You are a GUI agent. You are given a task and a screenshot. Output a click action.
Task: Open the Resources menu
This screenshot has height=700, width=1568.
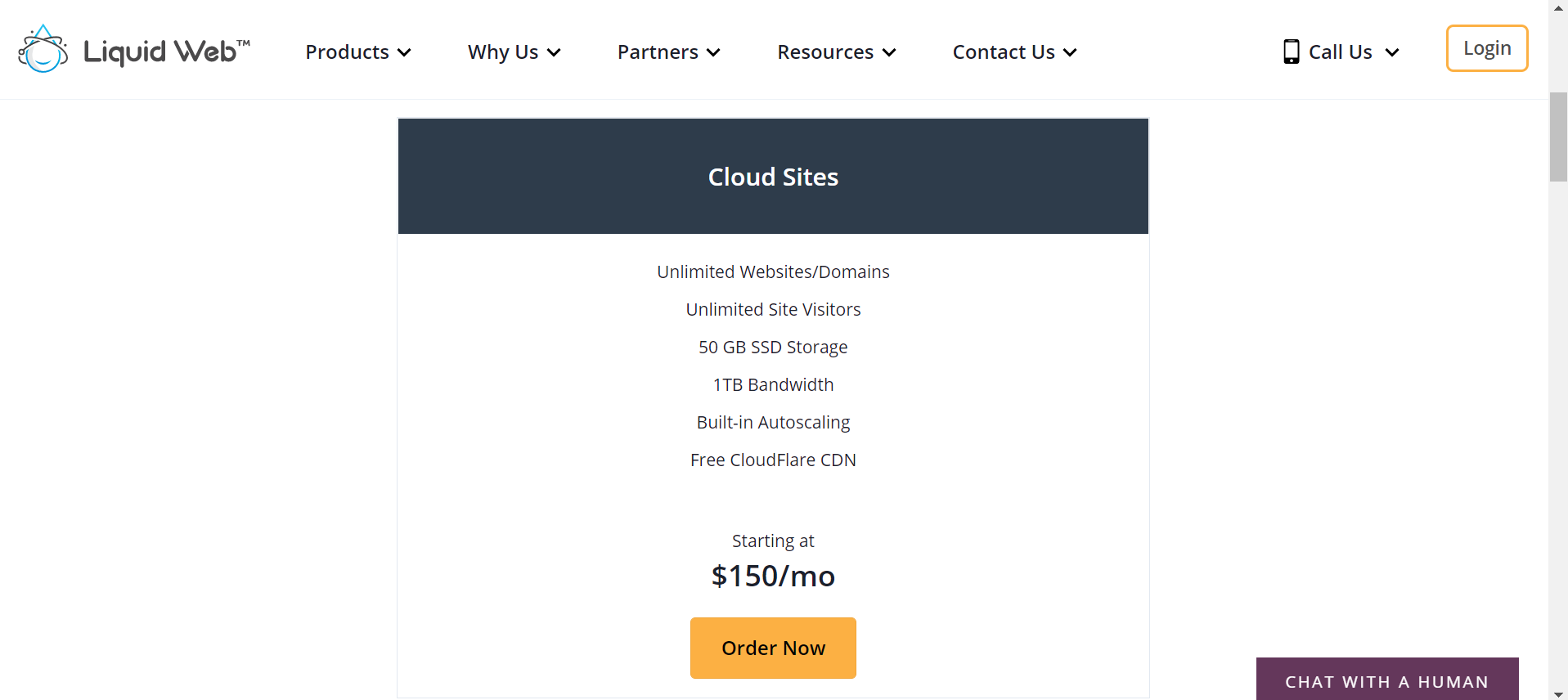click(x=836, y=52)
